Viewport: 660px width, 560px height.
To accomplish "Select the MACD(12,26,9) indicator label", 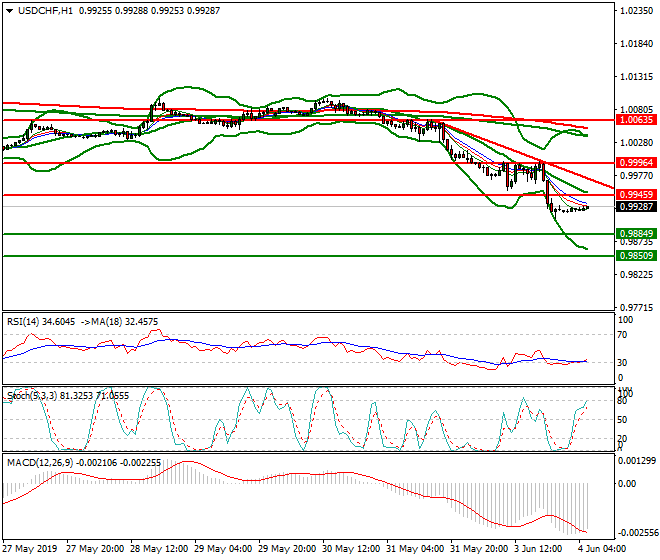I will pyautogui.click(x=40, y=463).
